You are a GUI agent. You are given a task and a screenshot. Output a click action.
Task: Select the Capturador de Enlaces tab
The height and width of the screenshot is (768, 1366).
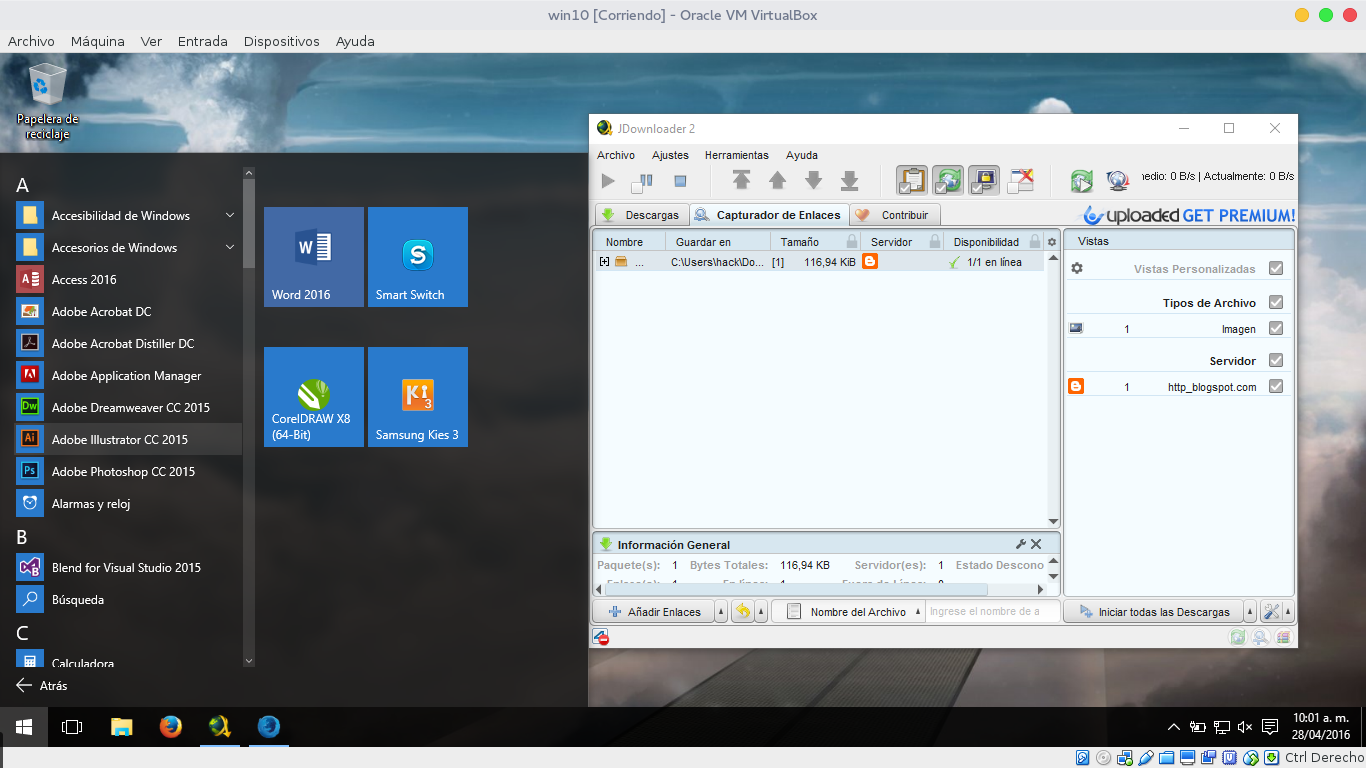coord(769,215)
